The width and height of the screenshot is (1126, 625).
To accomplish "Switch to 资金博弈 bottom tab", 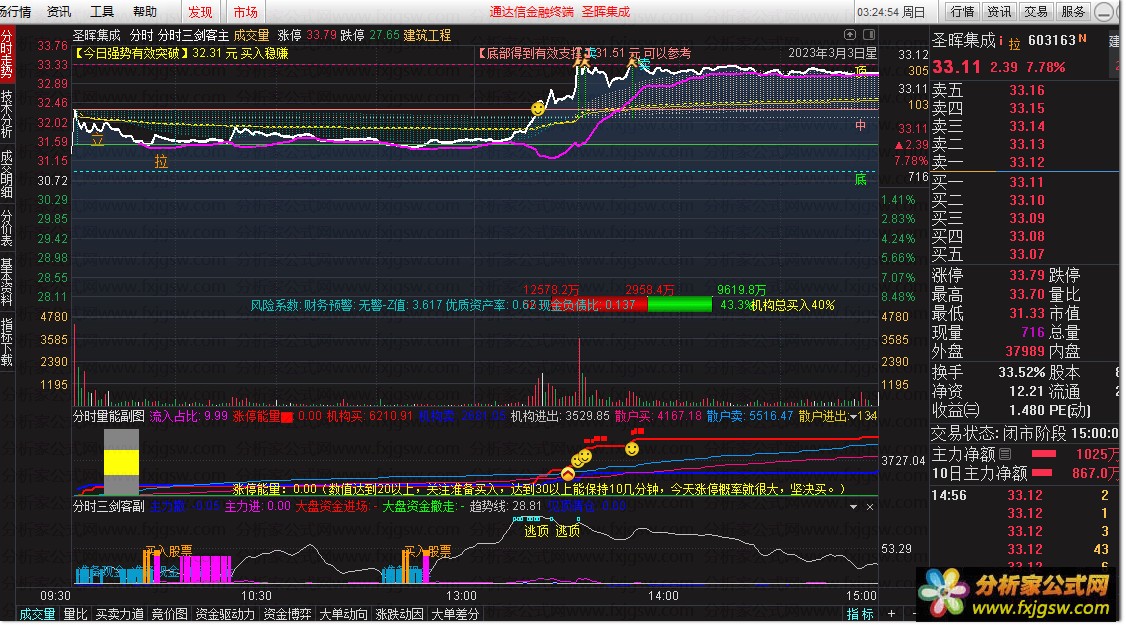I will click(287, 614).
